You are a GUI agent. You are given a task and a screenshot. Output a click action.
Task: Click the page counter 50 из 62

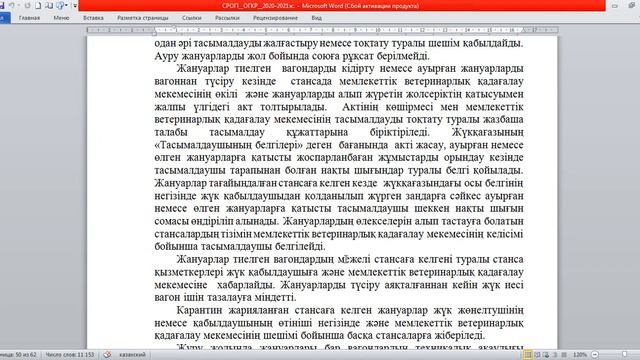pos(18,355)
